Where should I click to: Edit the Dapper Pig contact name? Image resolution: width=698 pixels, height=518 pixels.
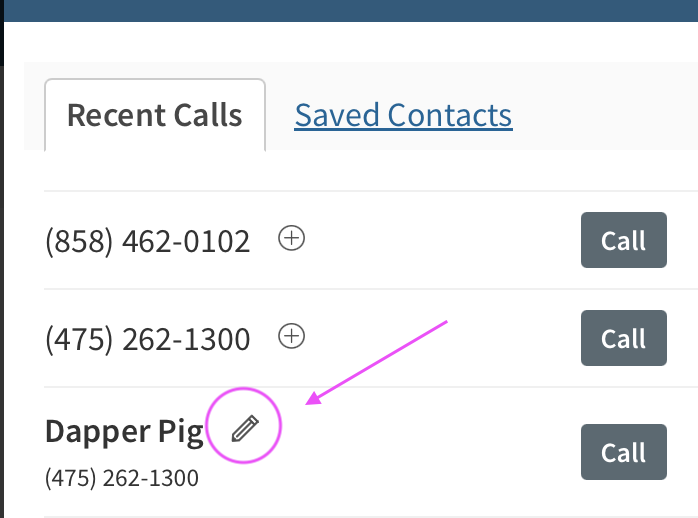click(x=244, y=429)
